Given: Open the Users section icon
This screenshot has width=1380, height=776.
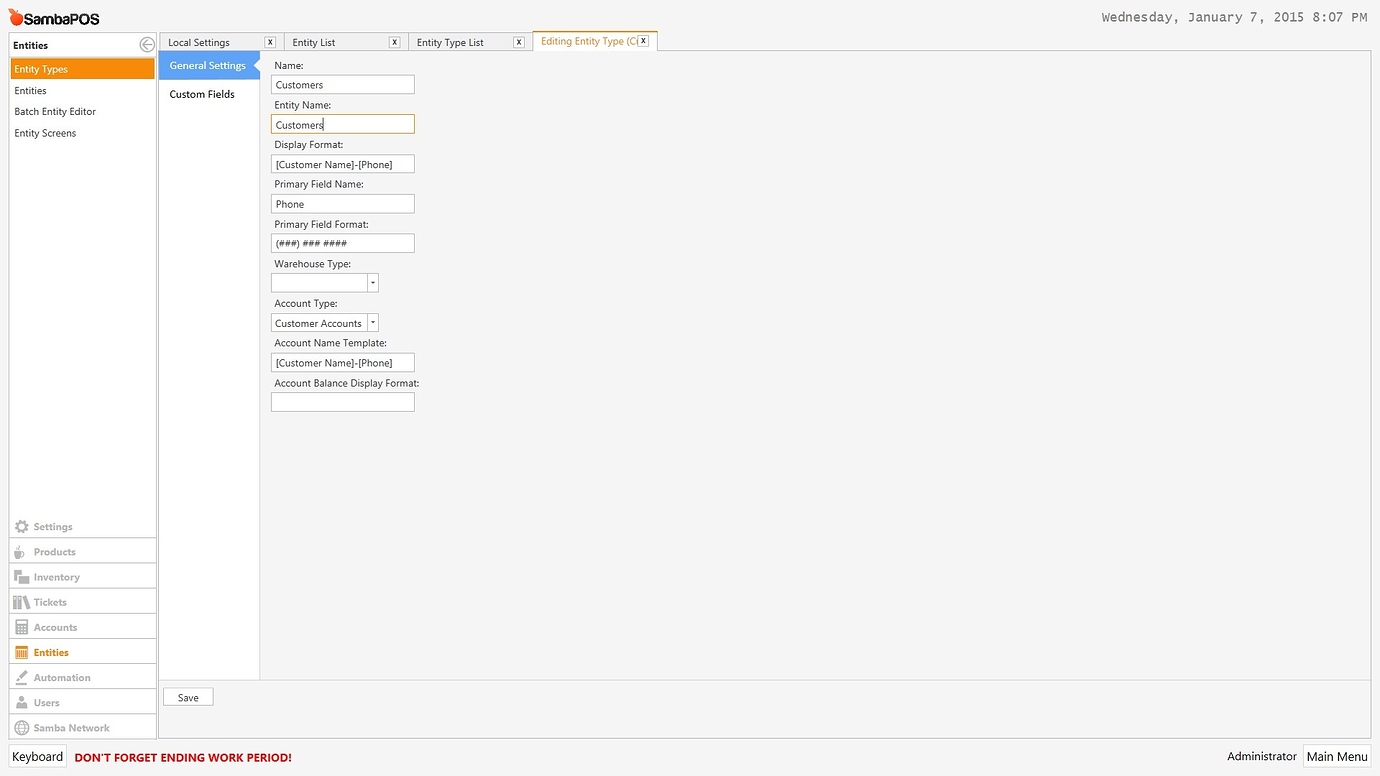Looking at the screenshot, I should [x=22, y=701].
